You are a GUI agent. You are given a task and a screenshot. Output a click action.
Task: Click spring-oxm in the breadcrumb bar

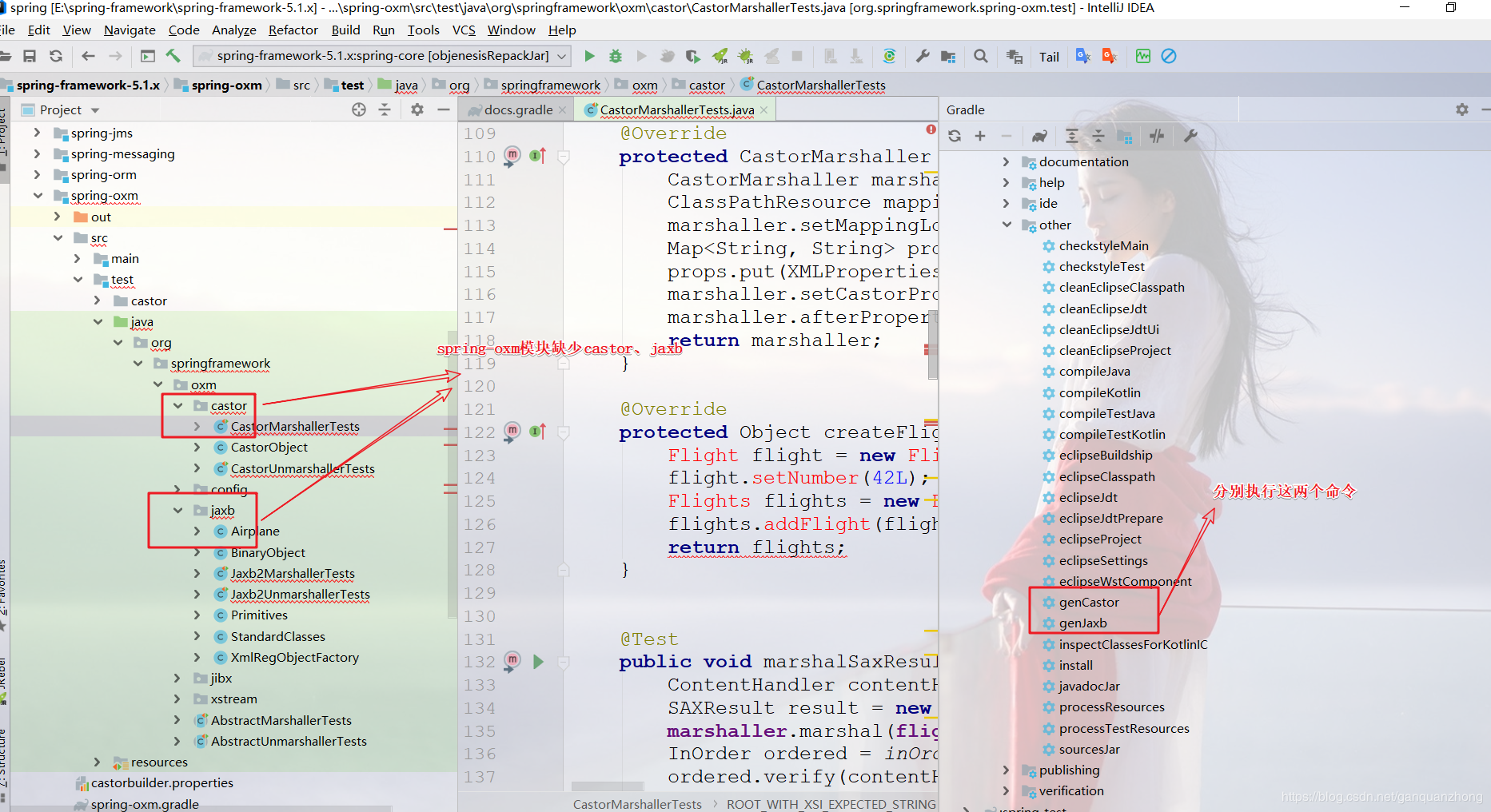(226, 85)
